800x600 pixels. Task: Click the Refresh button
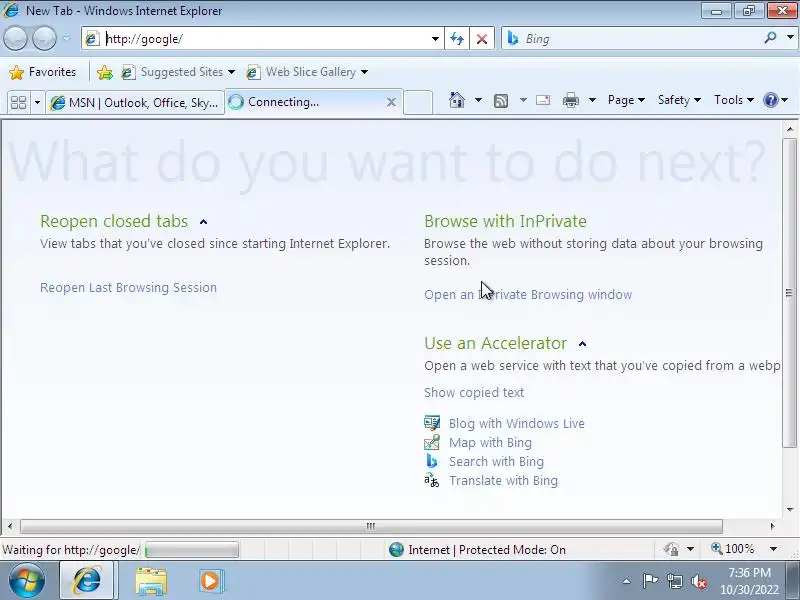[x=457, y=39]
